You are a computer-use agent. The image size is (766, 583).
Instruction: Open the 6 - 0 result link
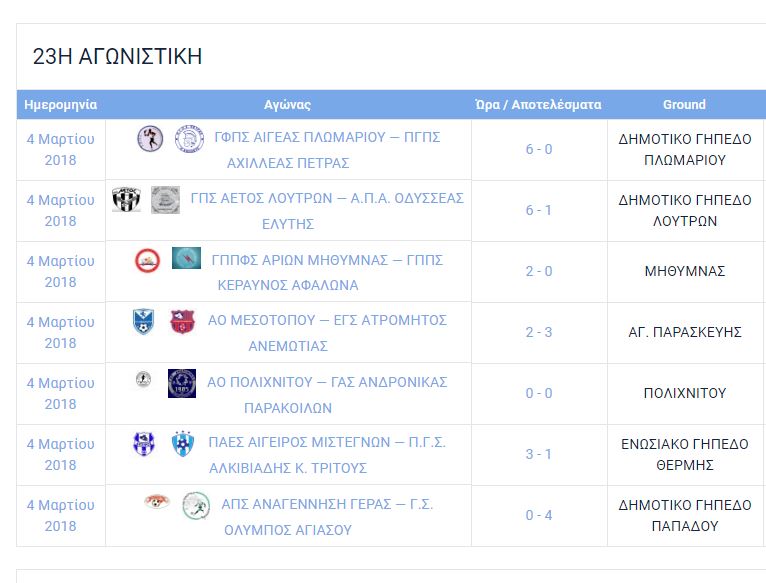pos(539,149)
